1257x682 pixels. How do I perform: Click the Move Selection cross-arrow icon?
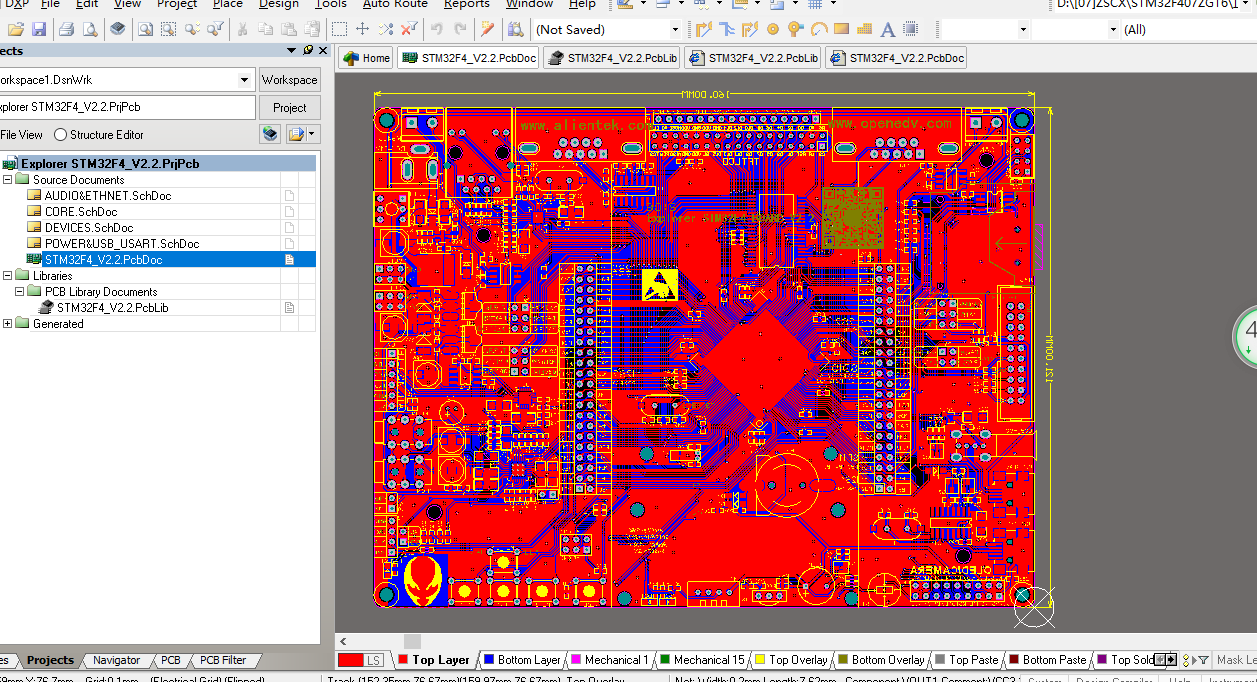point(362,29)
